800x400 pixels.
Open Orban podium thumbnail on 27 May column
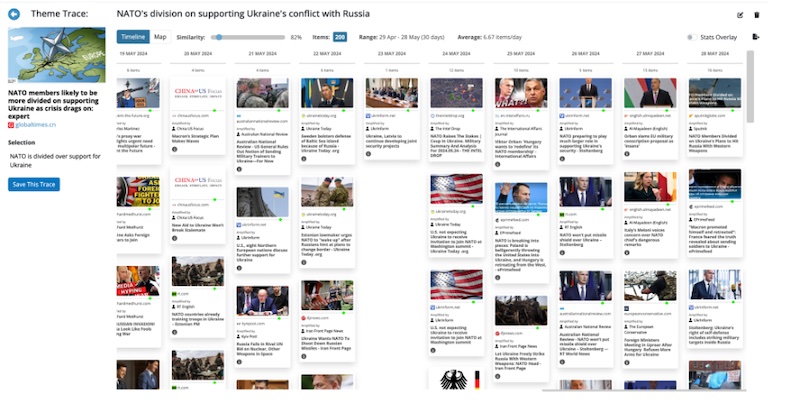point(650,93)
